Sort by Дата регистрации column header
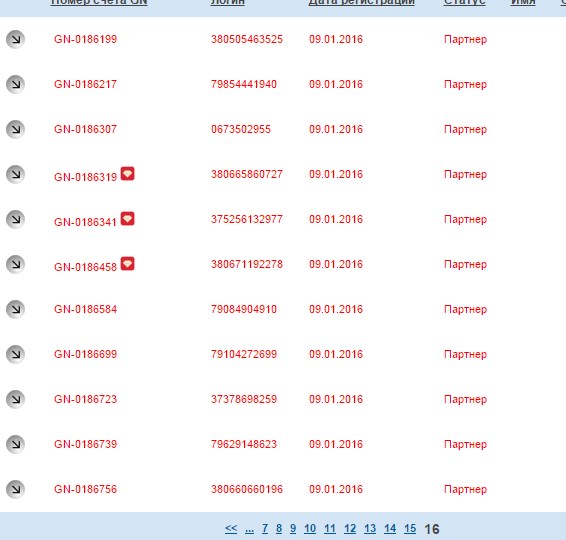Viewport: 566px width, 540px height. [x=361, y=3]
